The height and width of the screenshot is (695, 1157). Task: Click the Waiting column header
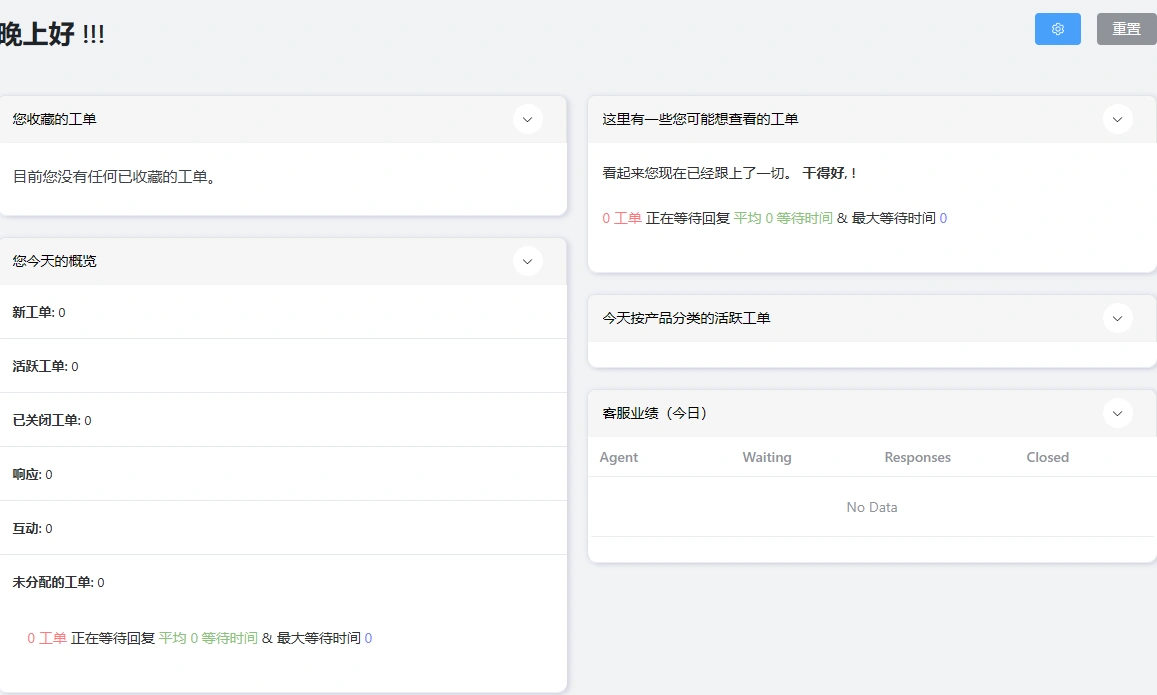[767, 457]
